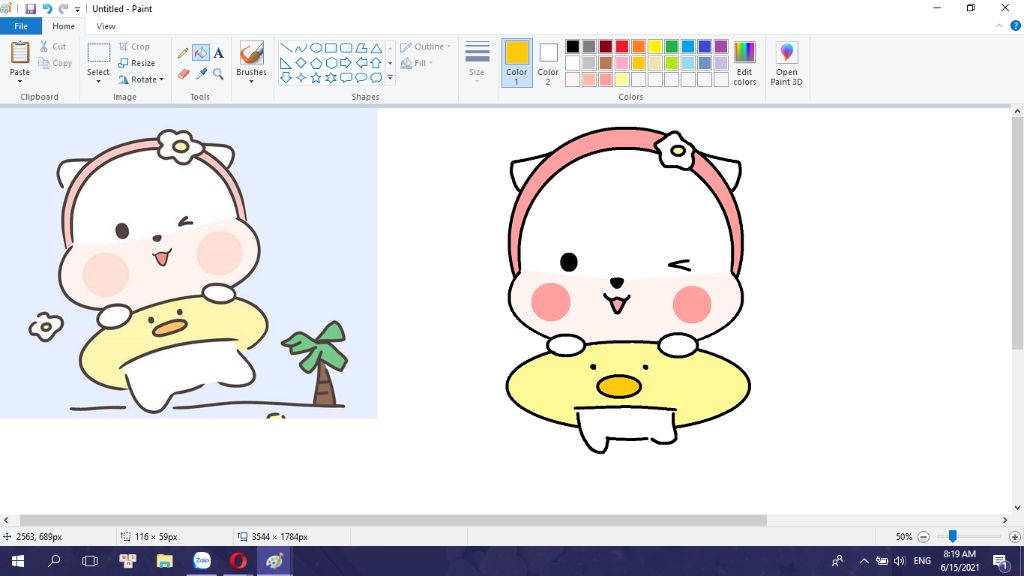Image resolution: width=1024 pixels, height=576 pixels.
Task: Select the Eraser tool
Action: click(x=183, y=74)
